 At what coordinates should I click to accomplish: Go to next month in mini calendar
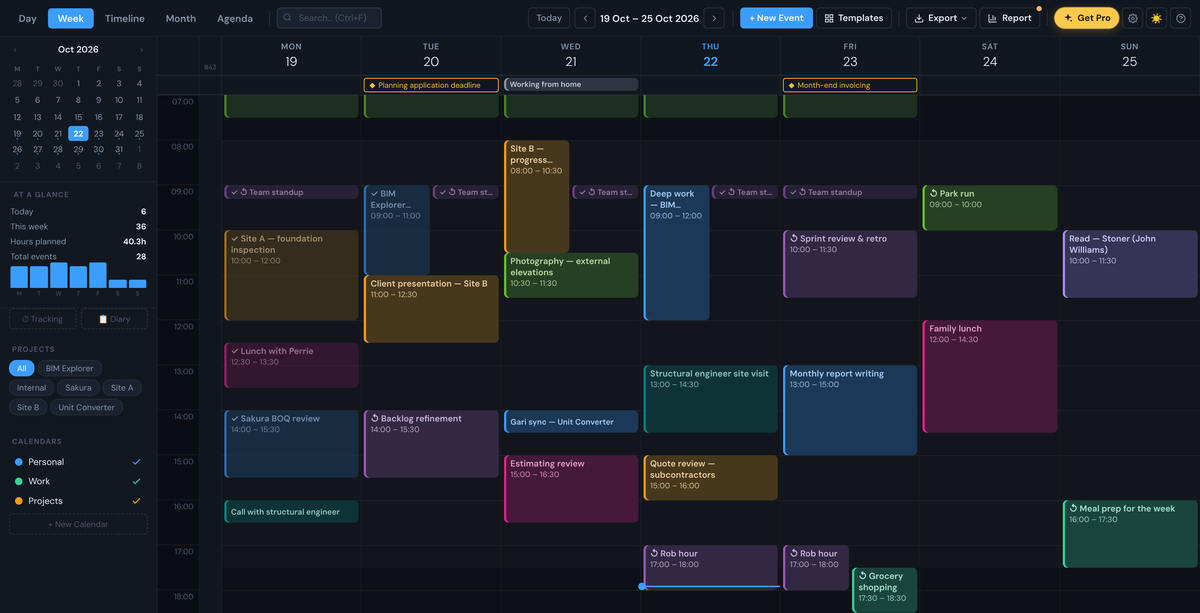[x=142, y=50]
